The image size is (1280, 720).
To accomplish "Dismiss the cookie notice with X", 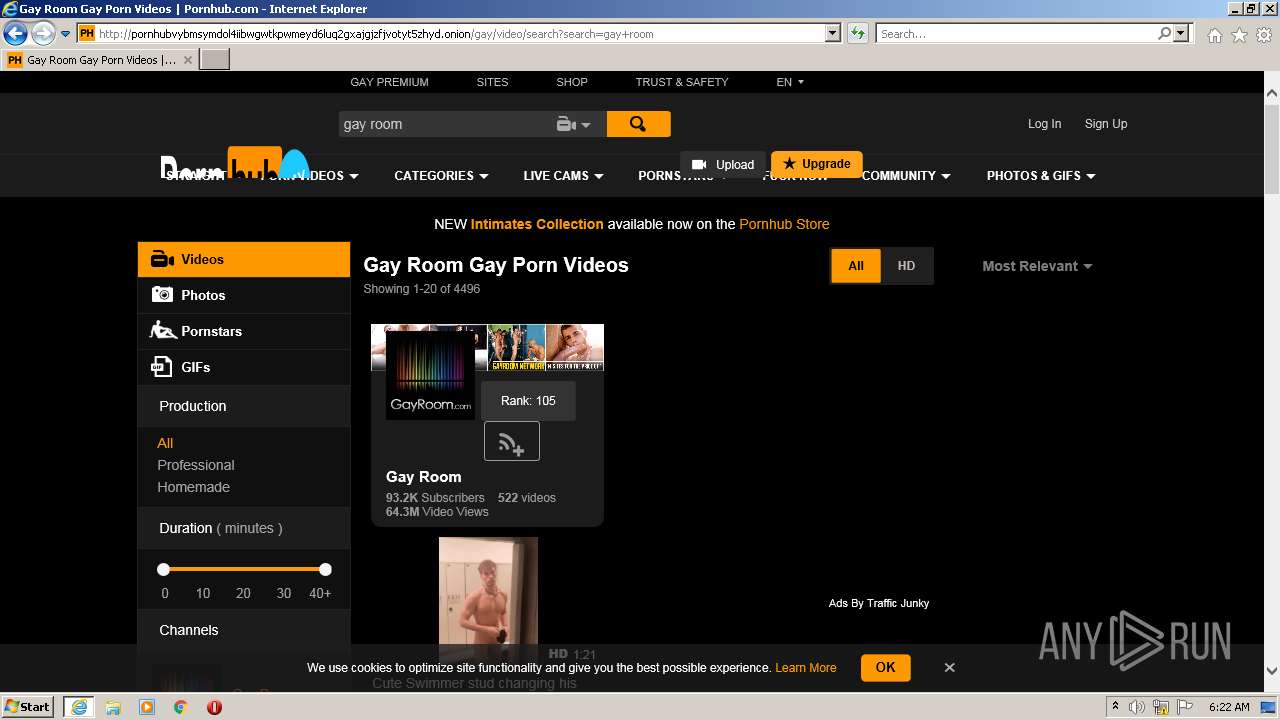I will (950, 667).
